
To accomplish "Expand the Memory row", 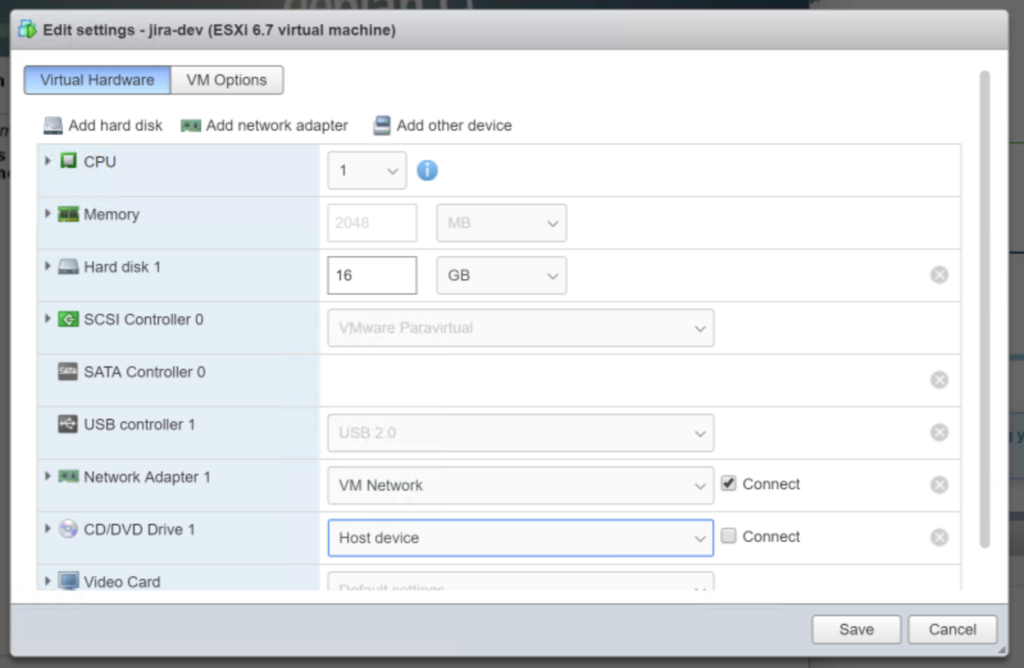I will pyautogui.click(x=48, y=214).
